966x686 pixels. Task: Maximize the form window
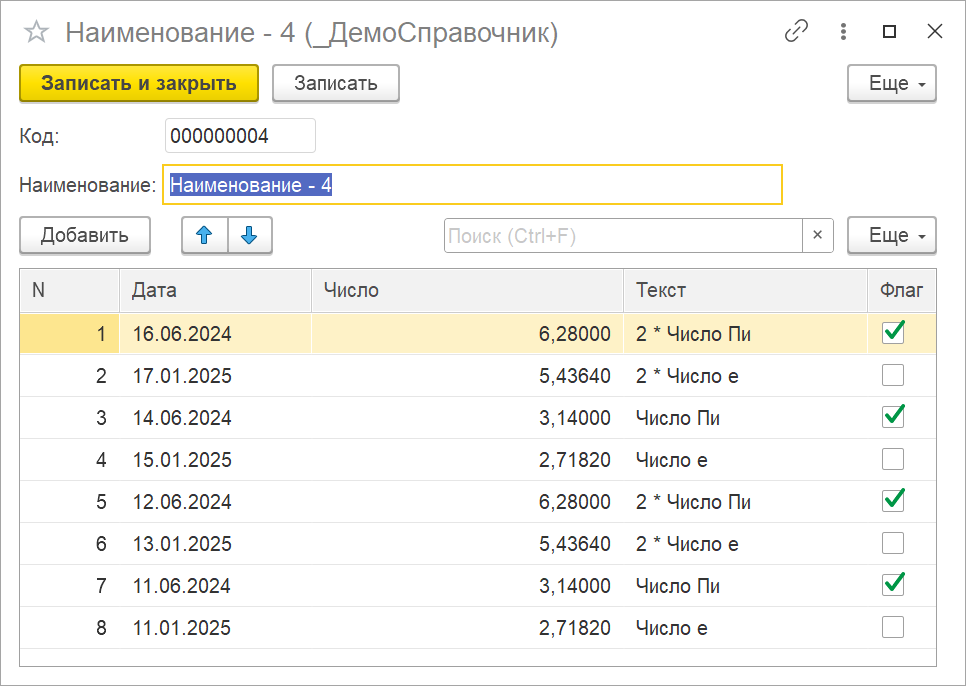(x=889, y=32)
